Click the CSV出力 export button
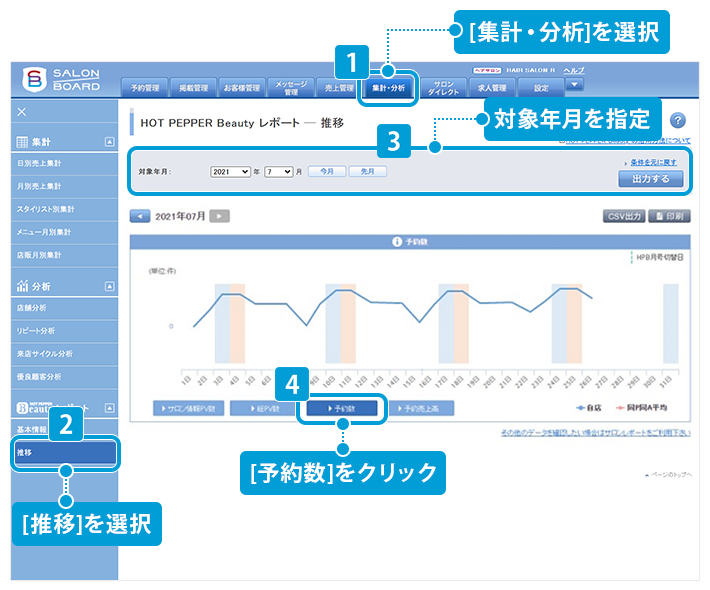The width and height of the screenshot is (710, 590). click(623, 215)
